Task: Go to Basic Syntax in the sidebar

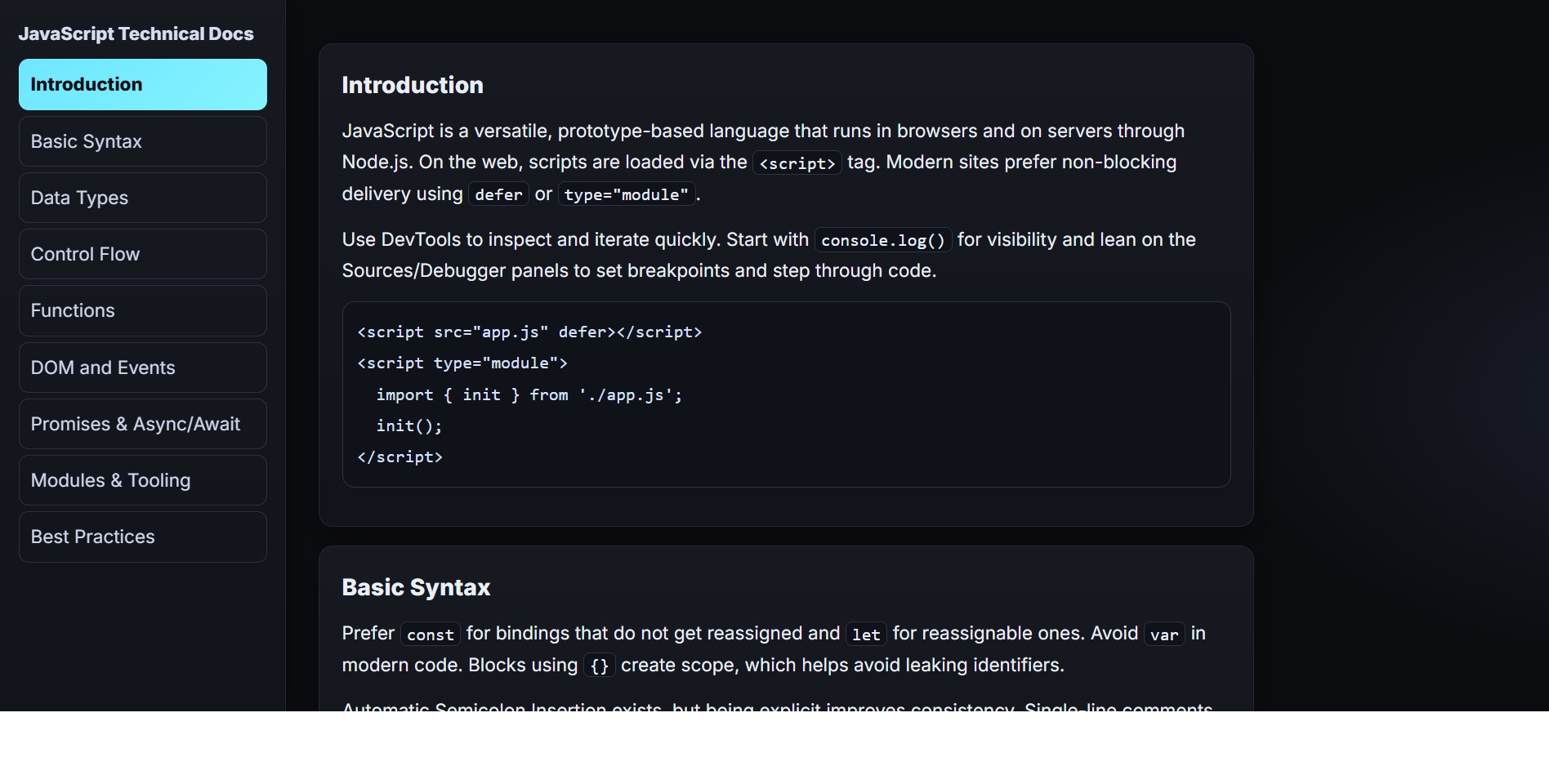Action: click(x=142, y=141)
